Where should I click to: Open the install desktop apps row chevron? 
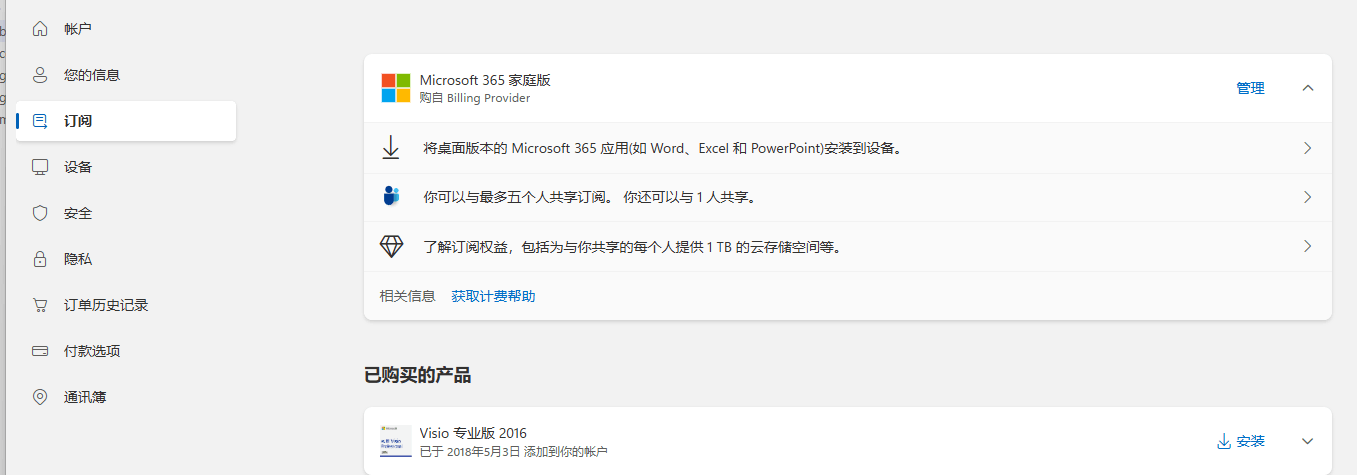point(1308,148)
